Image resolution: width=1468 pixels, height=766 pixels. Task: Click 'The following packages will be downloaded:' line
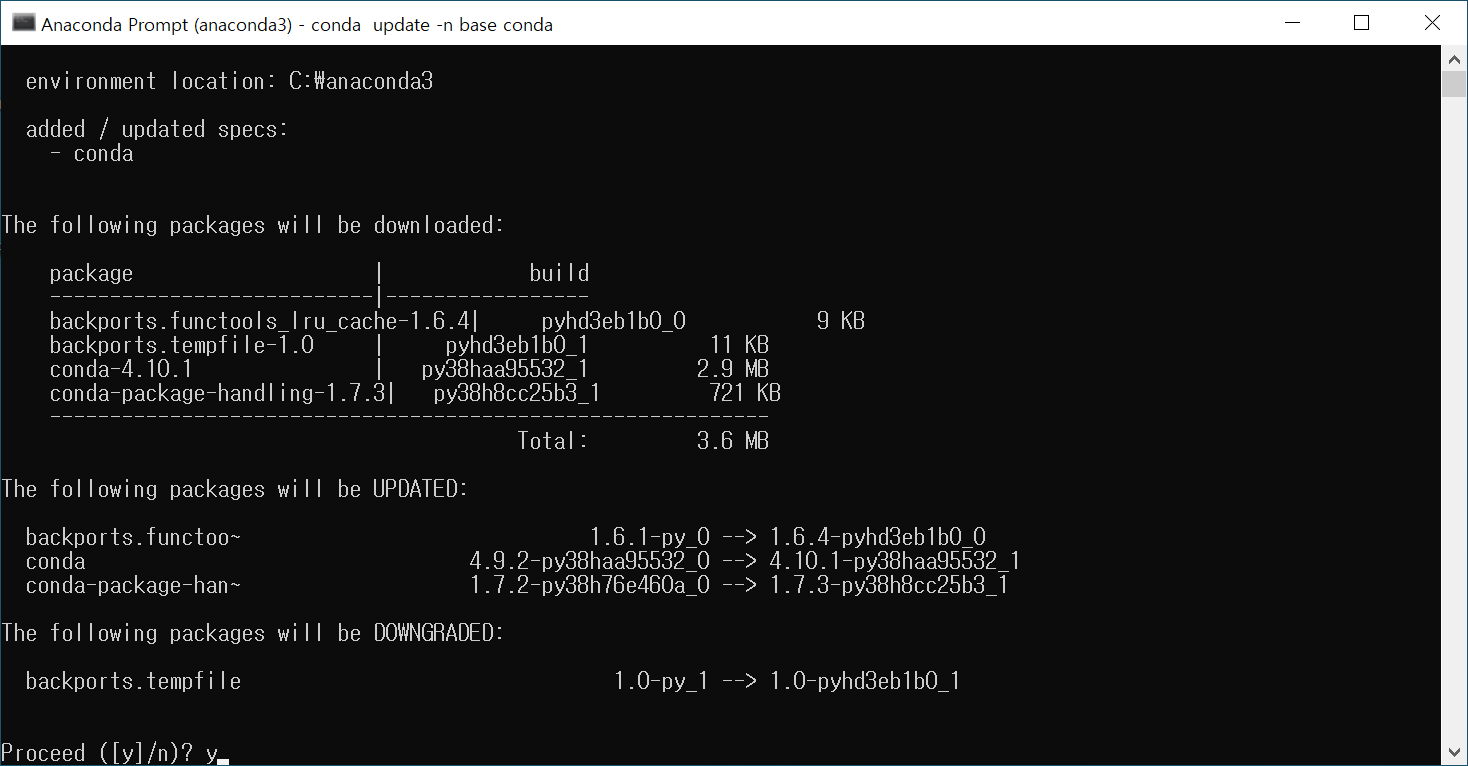tap(253, 225)
